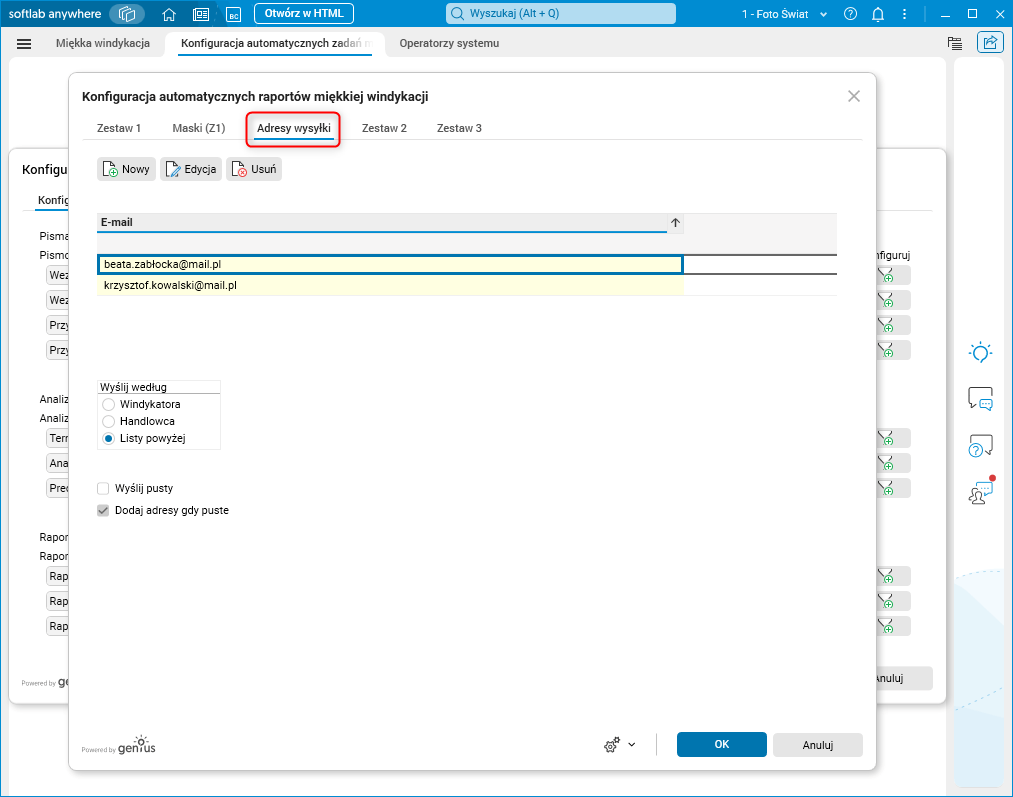Viewport: 1013px width, 797px height.
Task: Click the third filter-add icon in background window
Action: (893, 325)
